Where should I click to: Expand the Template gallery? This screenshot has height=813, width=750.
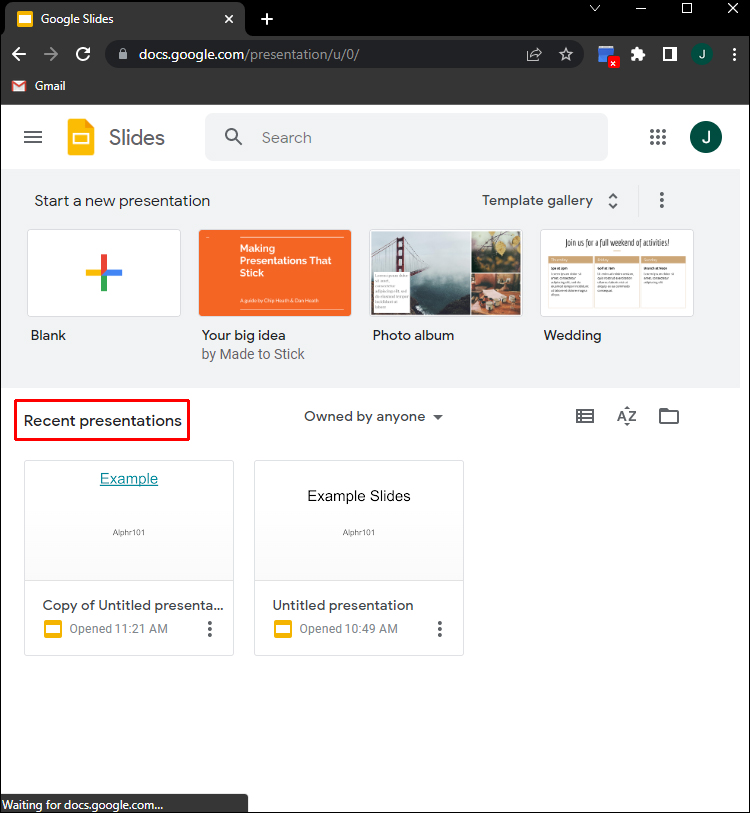[x=550, y=200]
